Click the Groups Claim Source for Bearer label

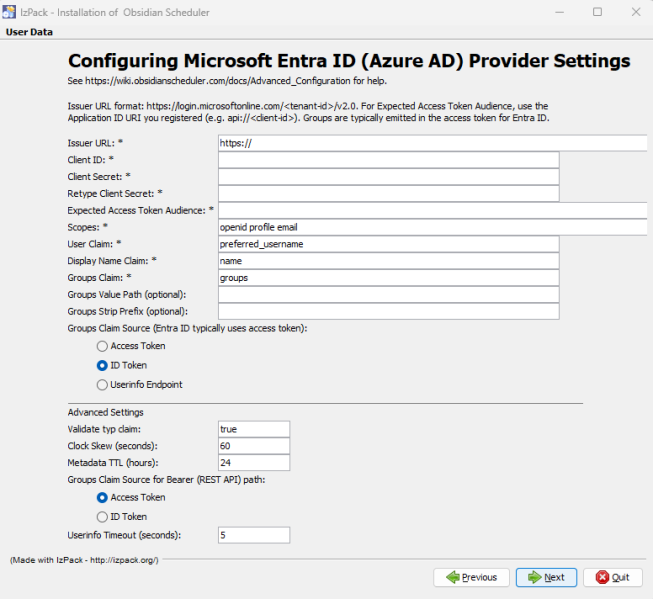click(166, 480)
